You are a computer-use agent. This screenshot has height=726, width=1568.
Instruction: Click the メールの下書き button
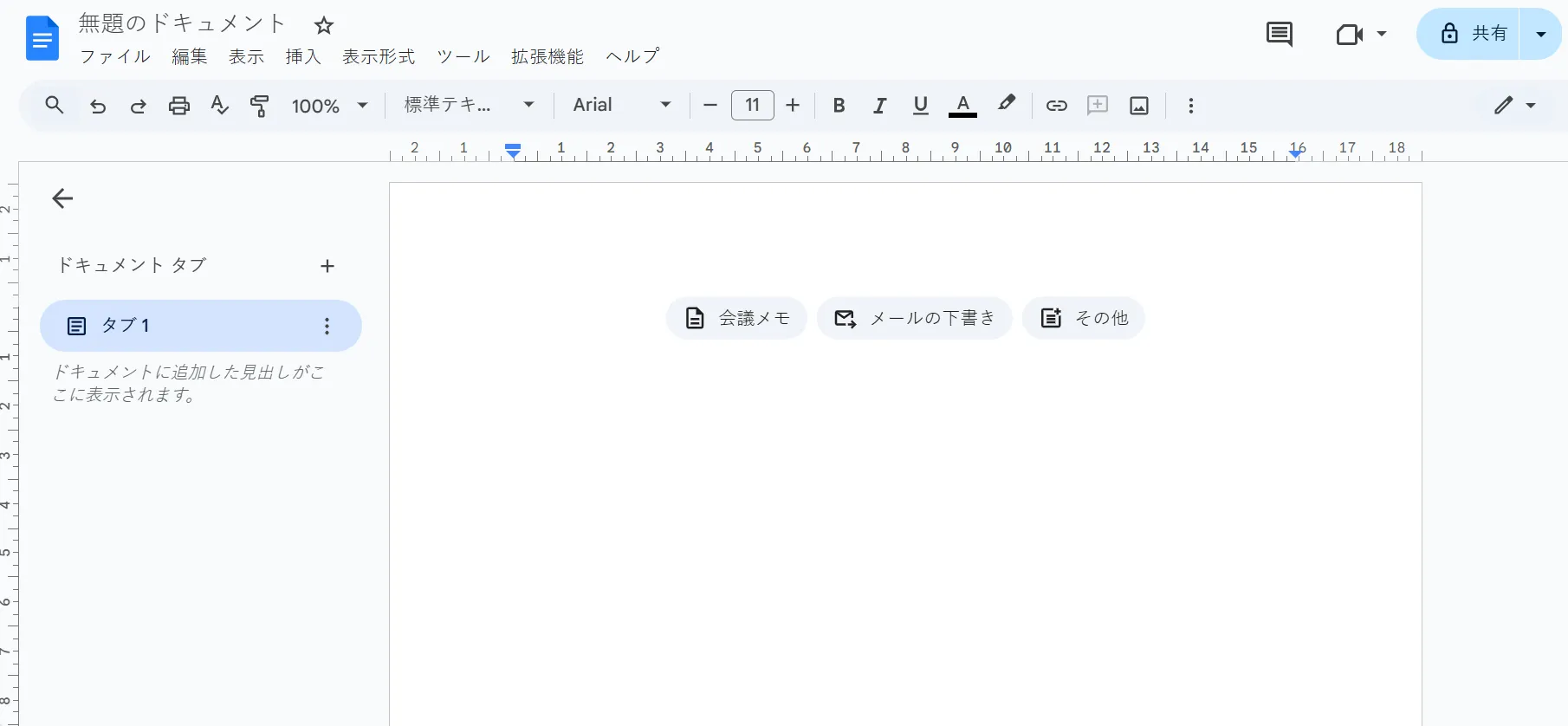914,318
